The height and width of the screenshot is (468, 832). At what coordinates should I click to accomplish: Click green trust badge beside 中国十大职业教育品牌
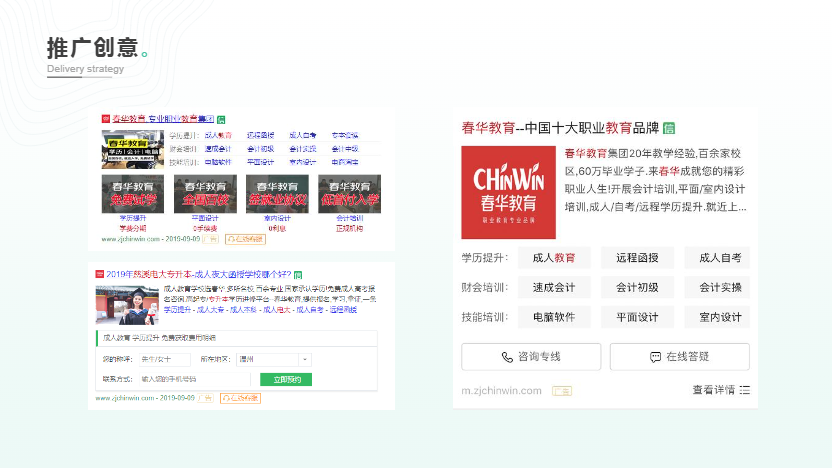(x=669, y=128)
